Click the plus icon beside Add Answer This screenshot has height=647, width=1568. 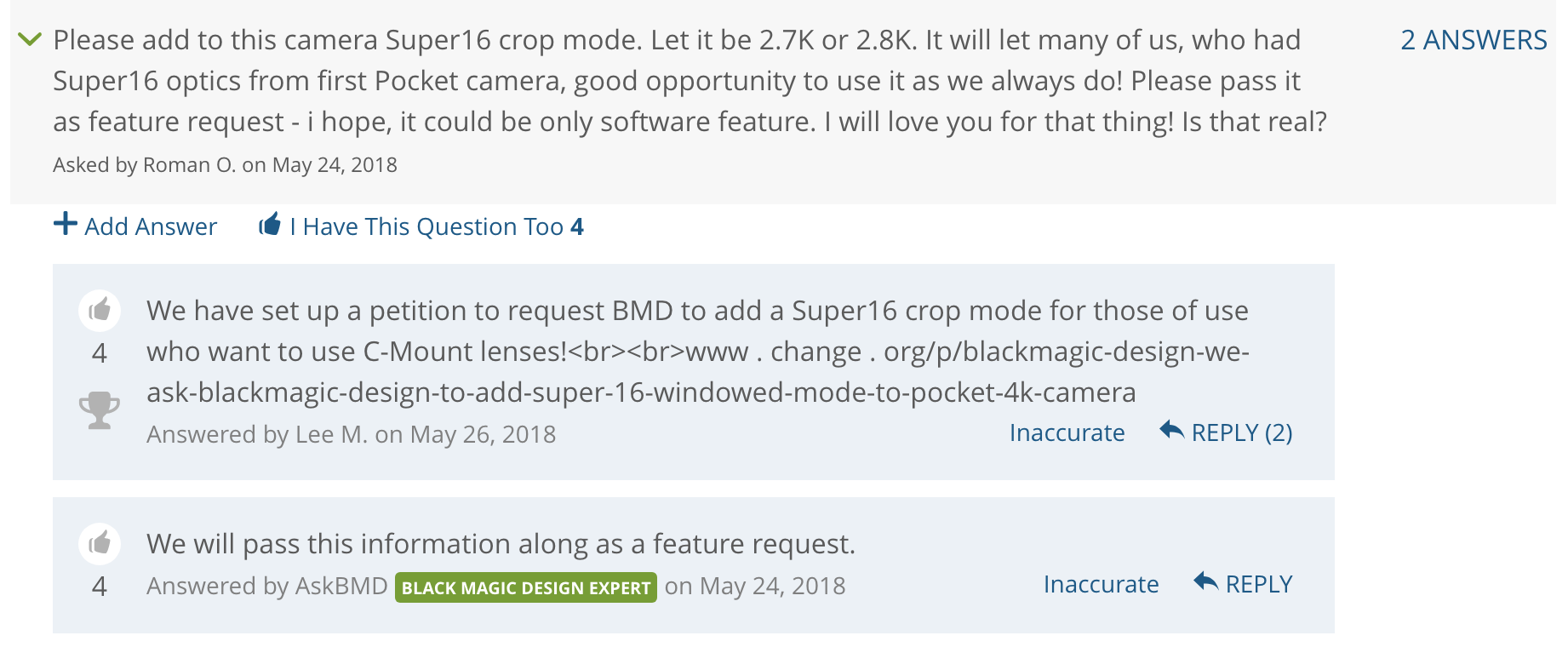click(x=66, y=224)
